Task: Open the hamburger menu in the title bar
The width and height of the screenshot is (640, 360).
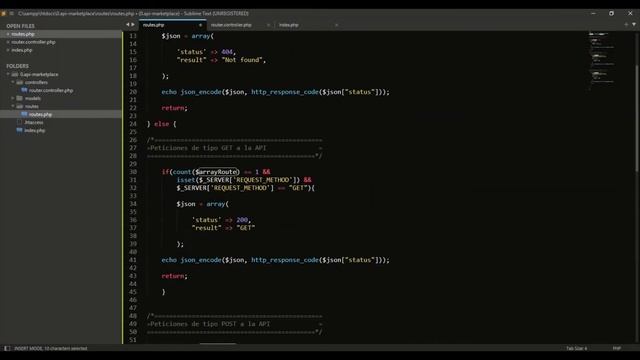Action: coord(11,13)
